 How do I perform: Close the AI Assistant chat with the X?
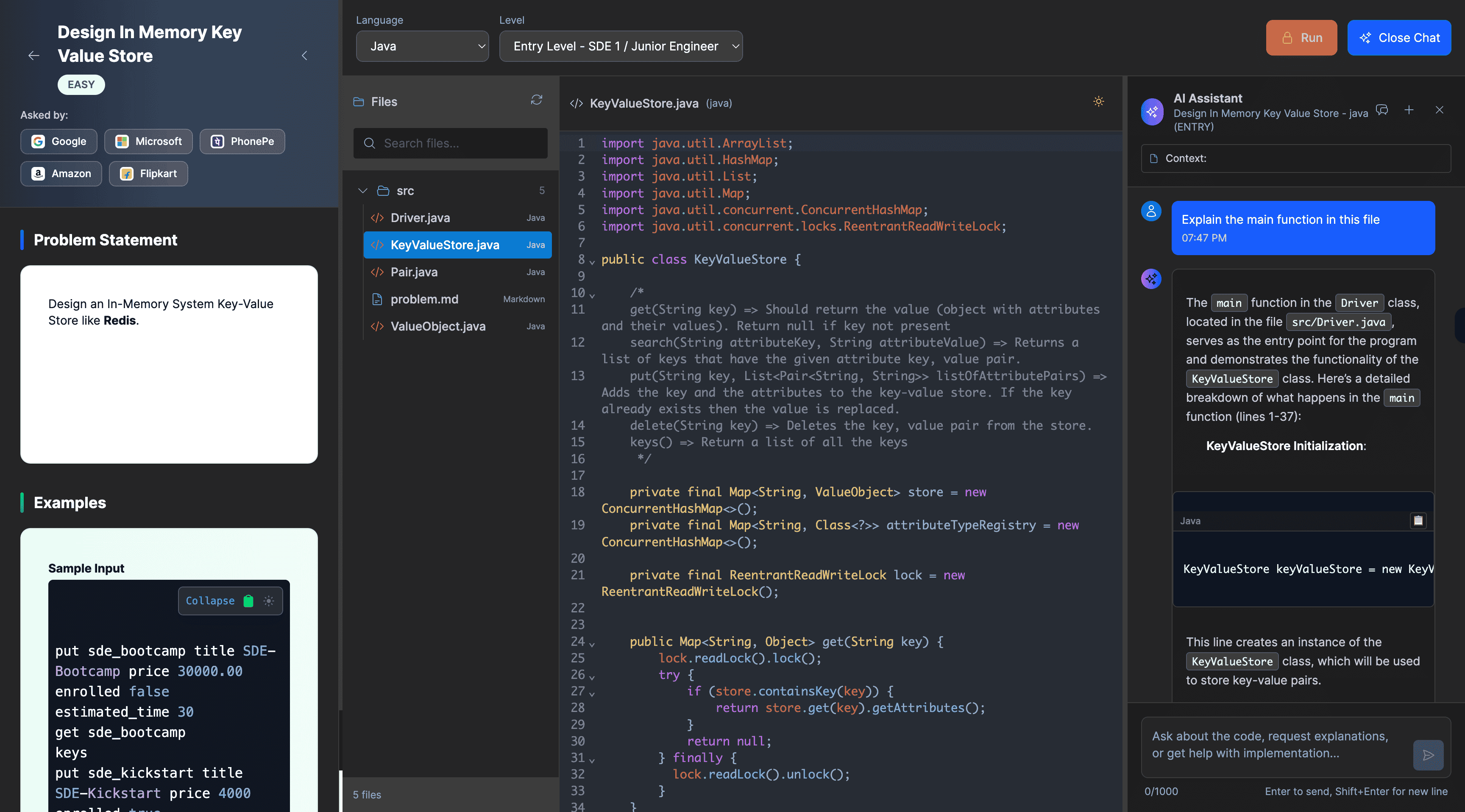tap(1440, 110)
